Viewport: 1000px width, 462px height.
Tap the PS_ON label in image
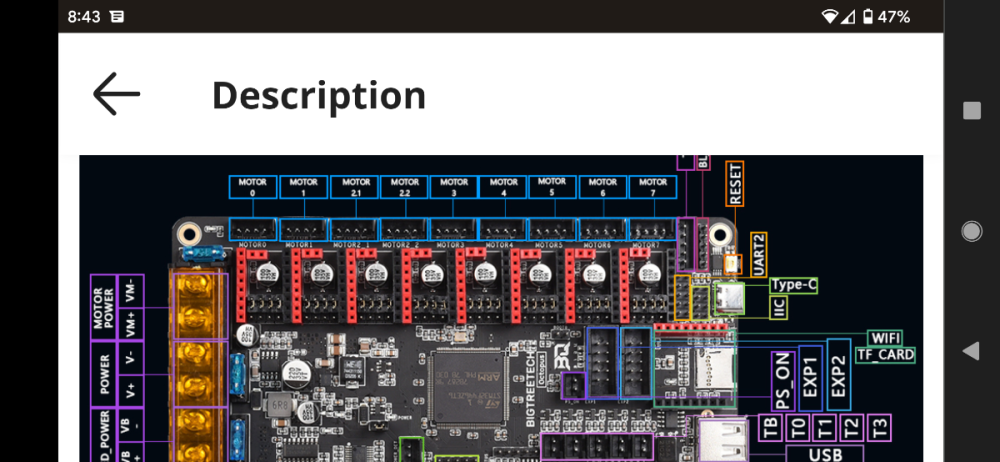pos(783,381)
